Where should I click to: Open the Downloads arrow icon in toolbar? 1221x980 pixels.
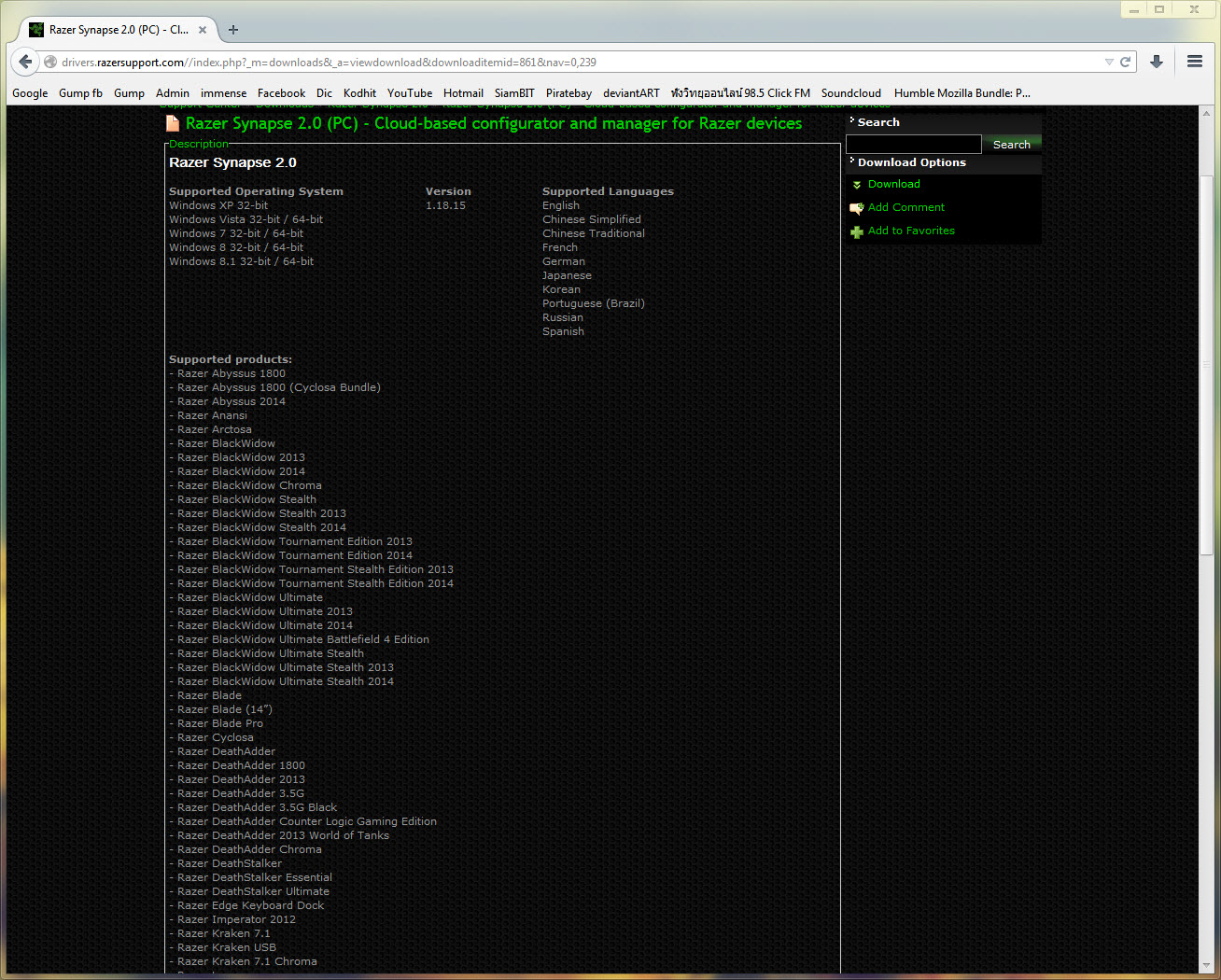[x=1157, y=62]
